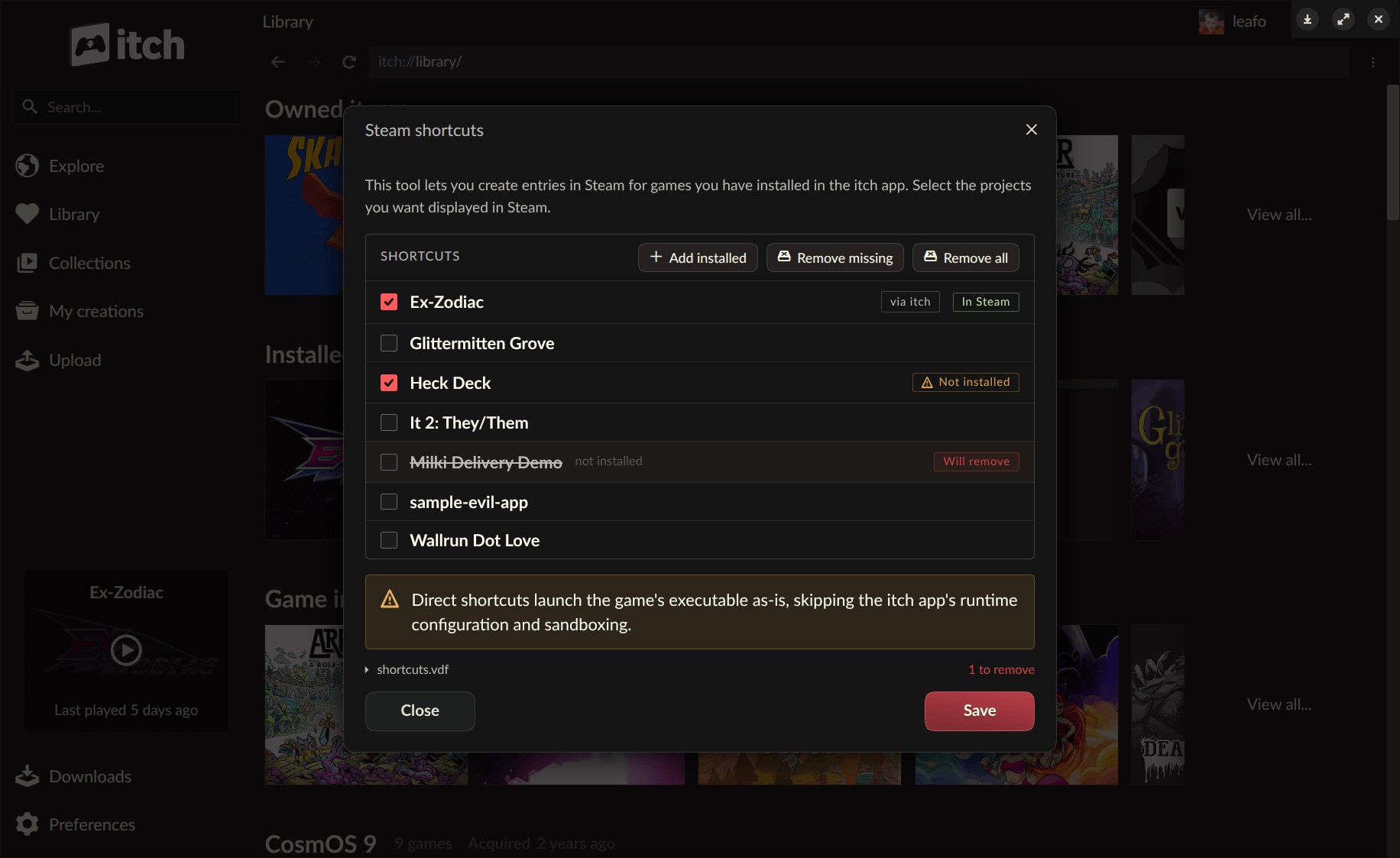Tick the Milki Delivery Demo checkbox

coord(389,462)
